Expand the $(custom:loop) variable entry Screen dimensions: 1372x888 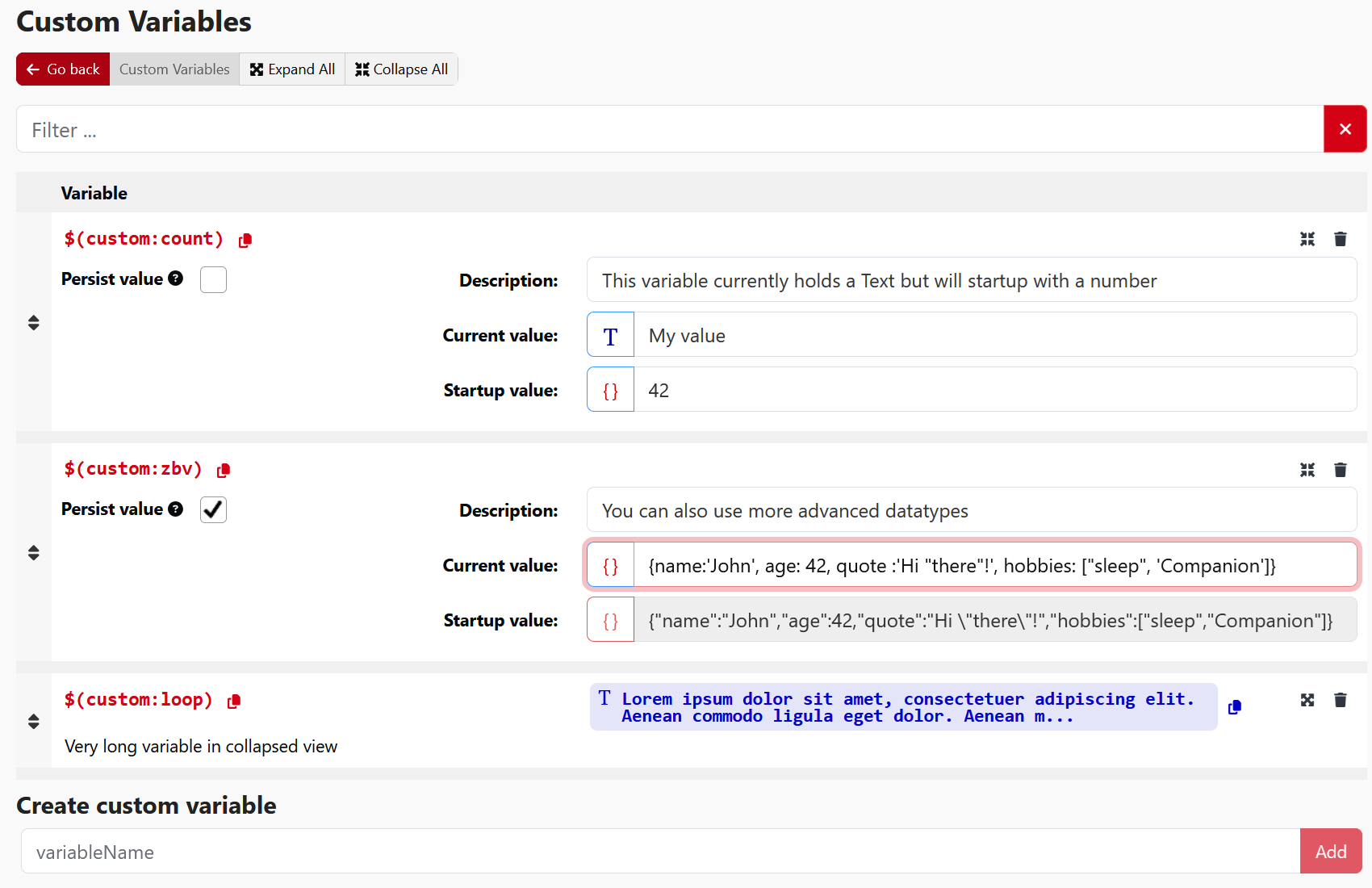[x=1307, y=700]
